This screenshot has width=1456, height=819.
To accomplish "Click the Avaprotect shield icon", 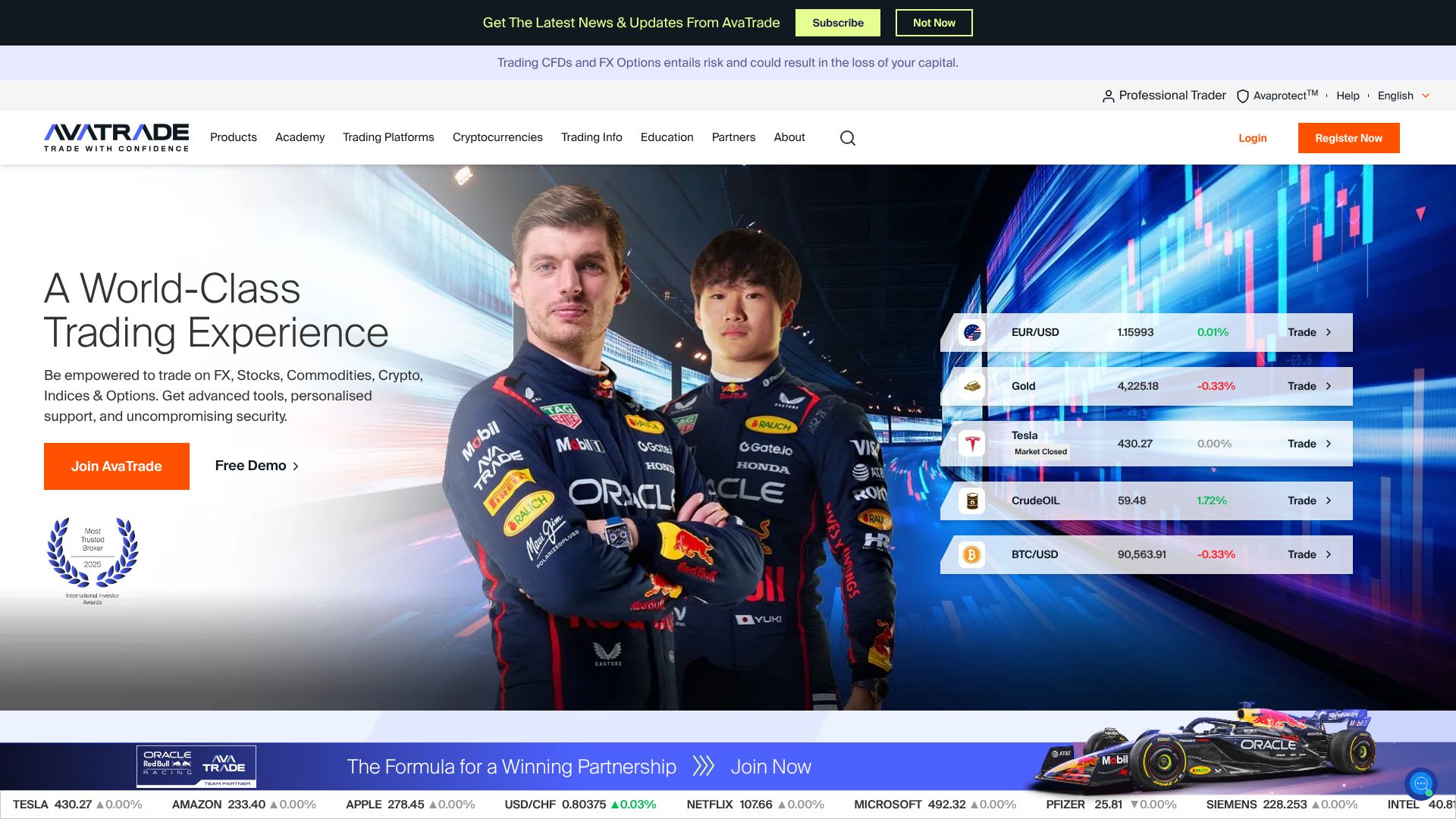I will click(x=1242, y=96).
